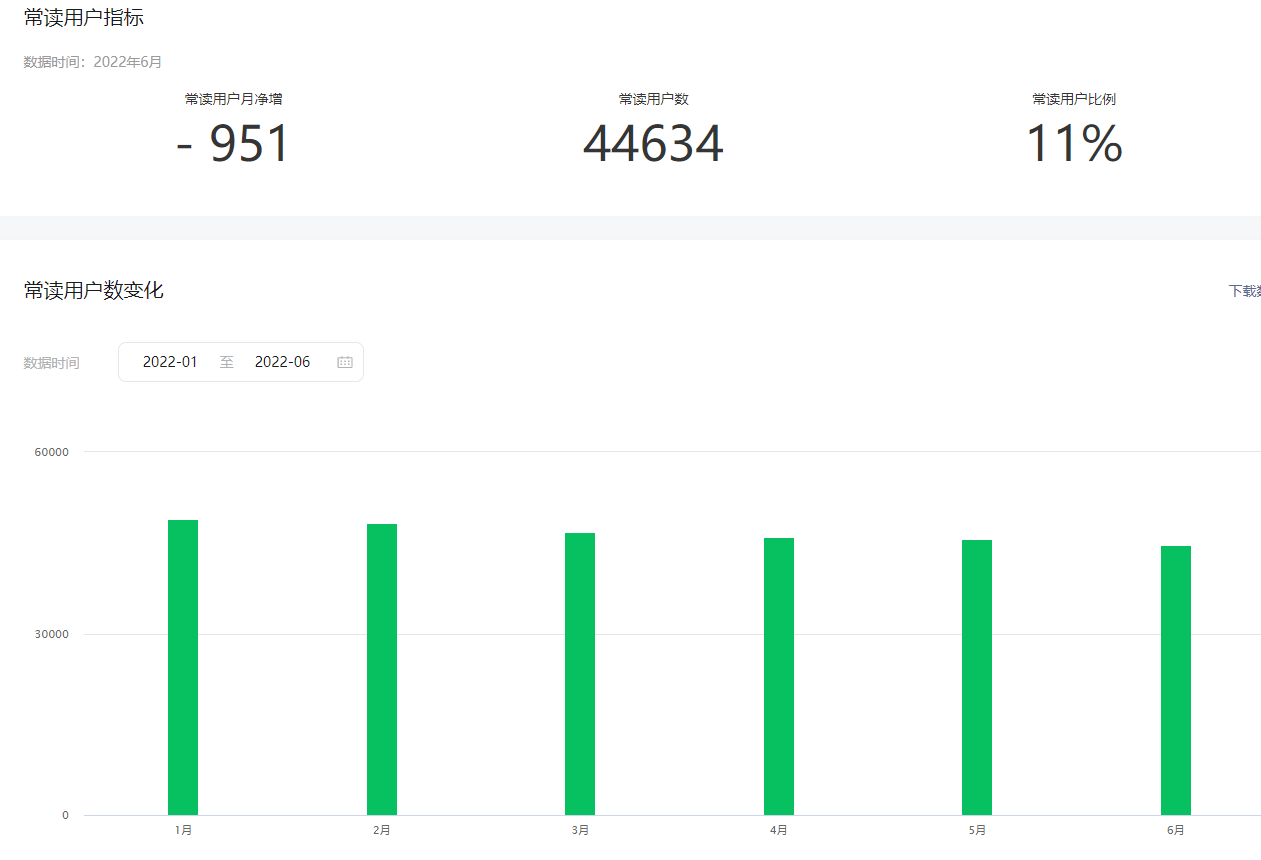Open the calendar icon in date range
Image resolution: width=1261 pixels, height=860 pixels.
345,362
